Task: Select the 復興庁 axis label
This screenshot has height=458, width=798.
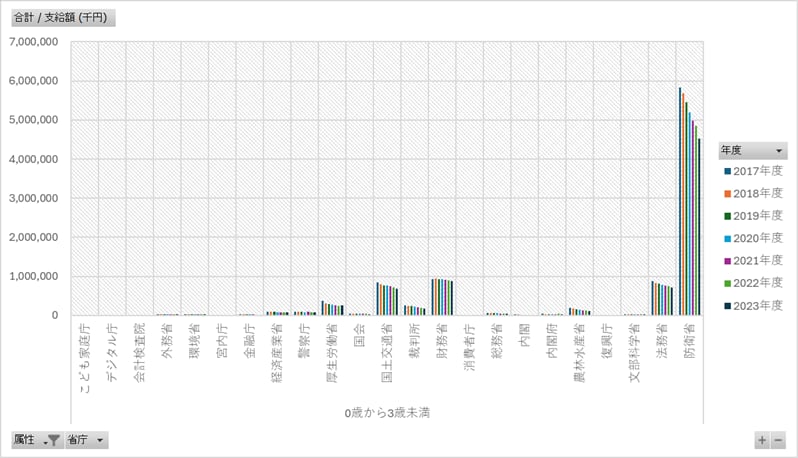Action: pyautogui.click(x=607, y=340)
